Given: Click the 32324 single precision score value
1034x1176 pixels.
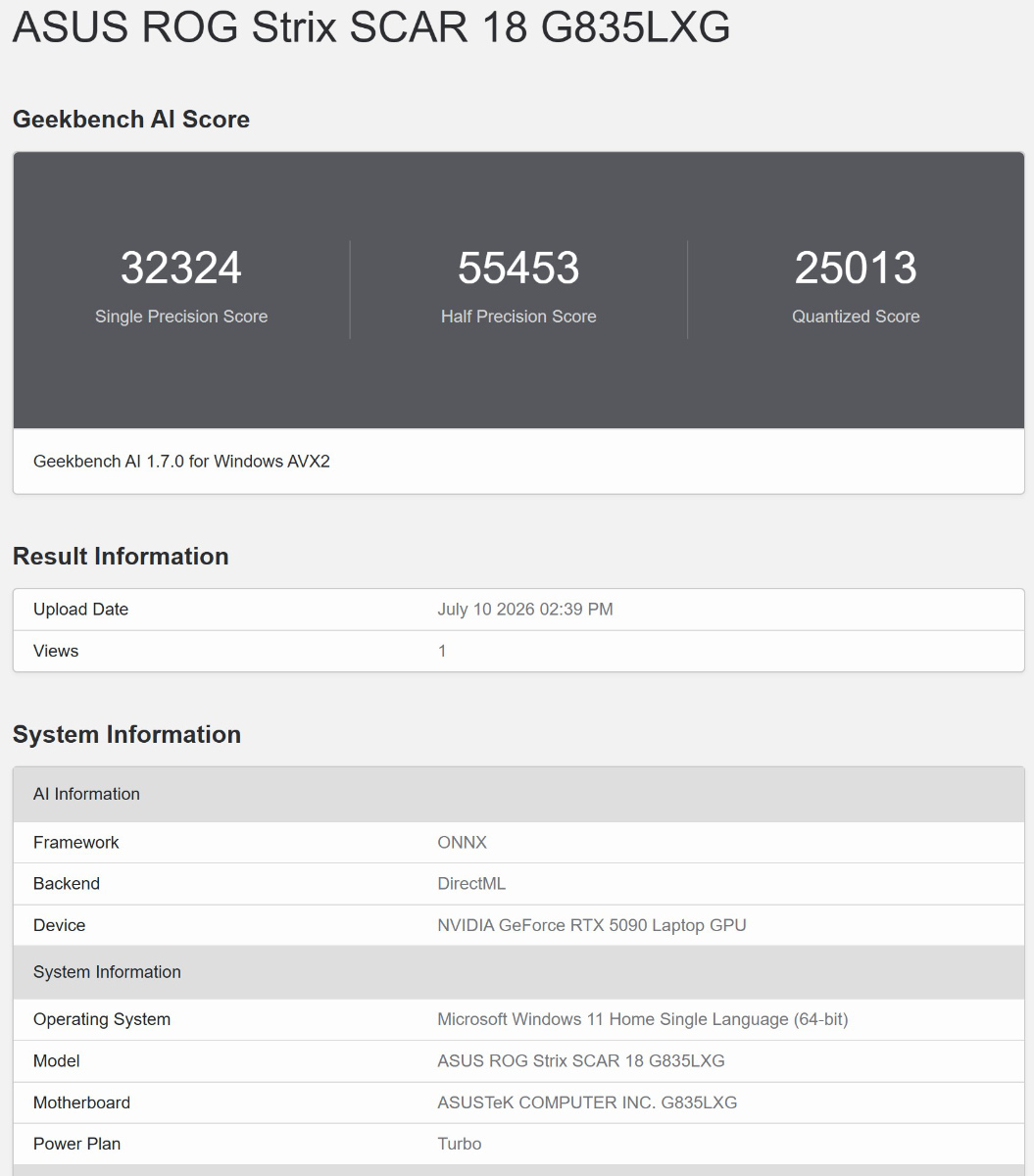Looking at the screenshot, I should point(181,268).
